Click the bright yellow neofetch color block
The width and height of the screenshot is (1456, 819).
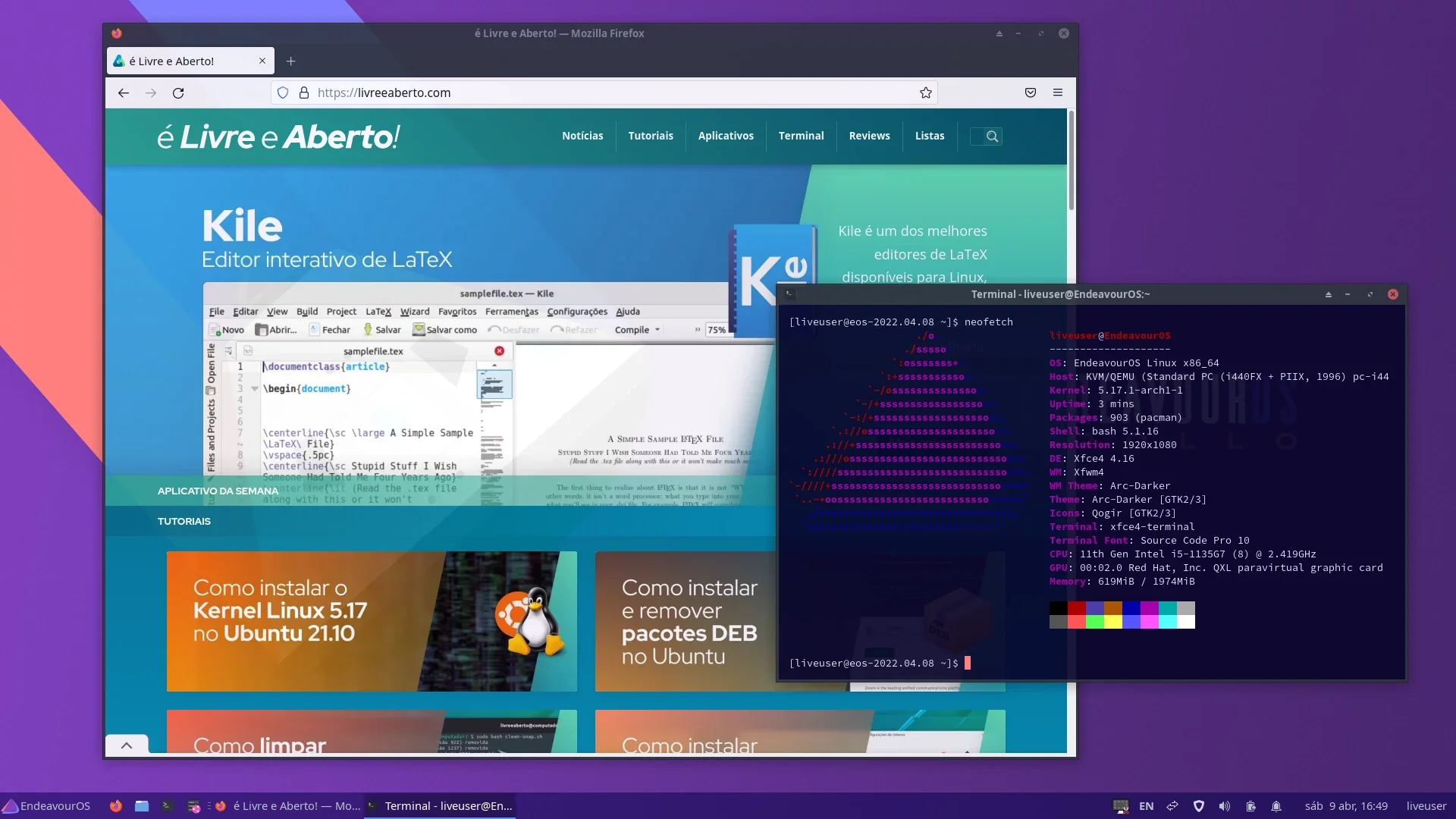tap(1113, 622)
